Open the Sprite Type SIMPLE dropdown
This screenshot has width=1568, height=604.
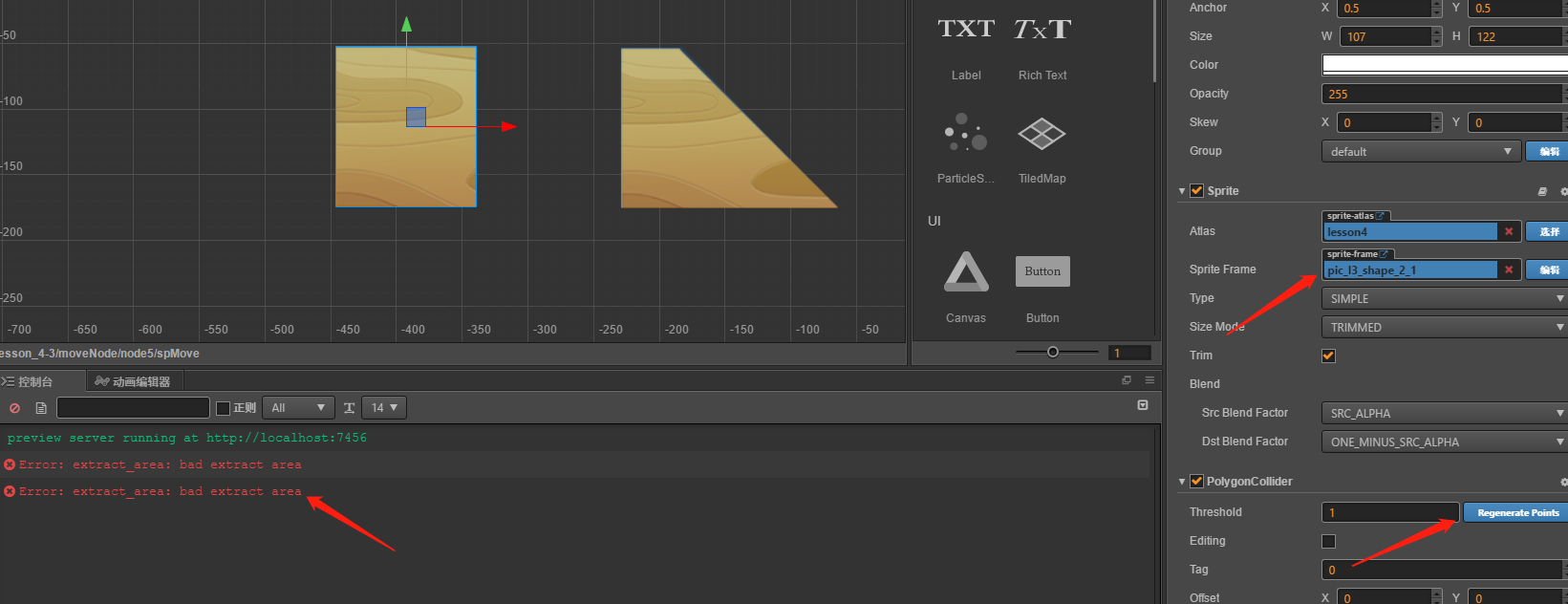coord(1445,298)
